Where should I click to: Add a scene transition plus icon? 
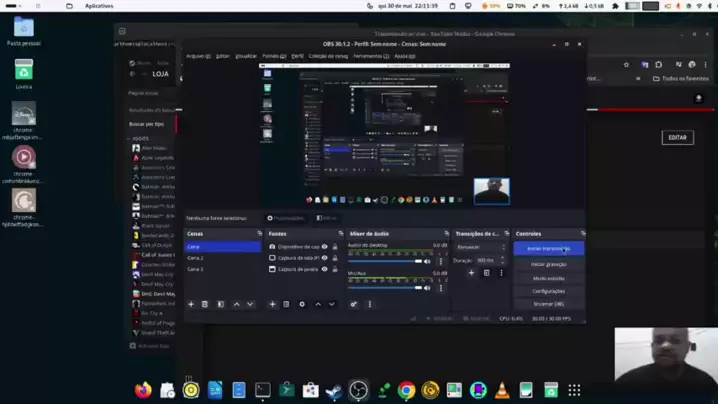[471, 273]
